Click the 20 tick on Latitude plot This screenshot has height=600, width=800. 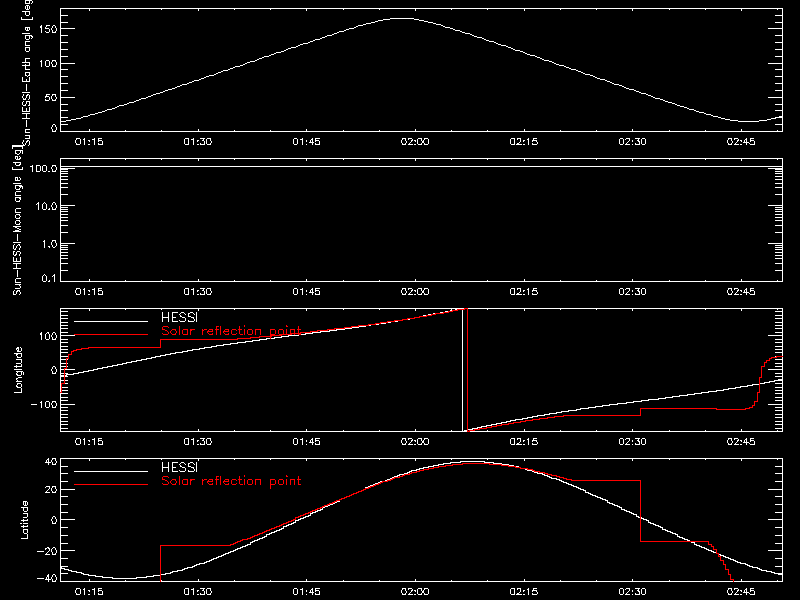(51, 490)
